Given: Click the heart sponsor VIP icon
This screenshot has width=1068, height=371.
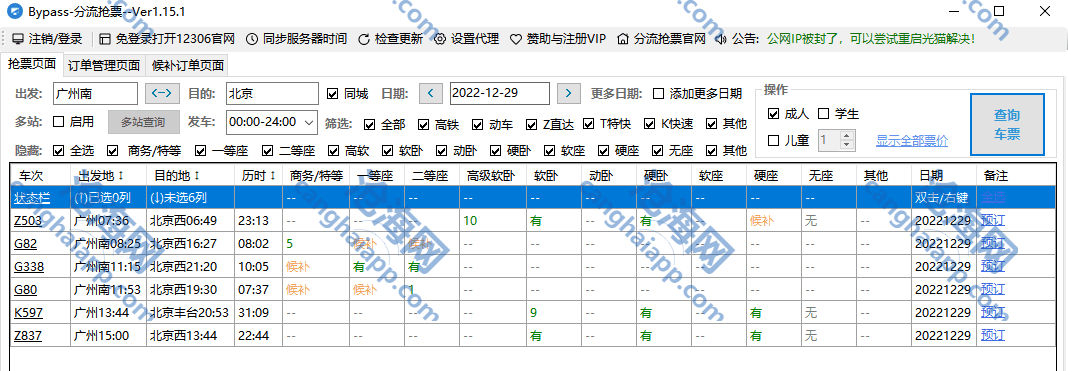Looking at the screenshot, I should click(516, 39).
